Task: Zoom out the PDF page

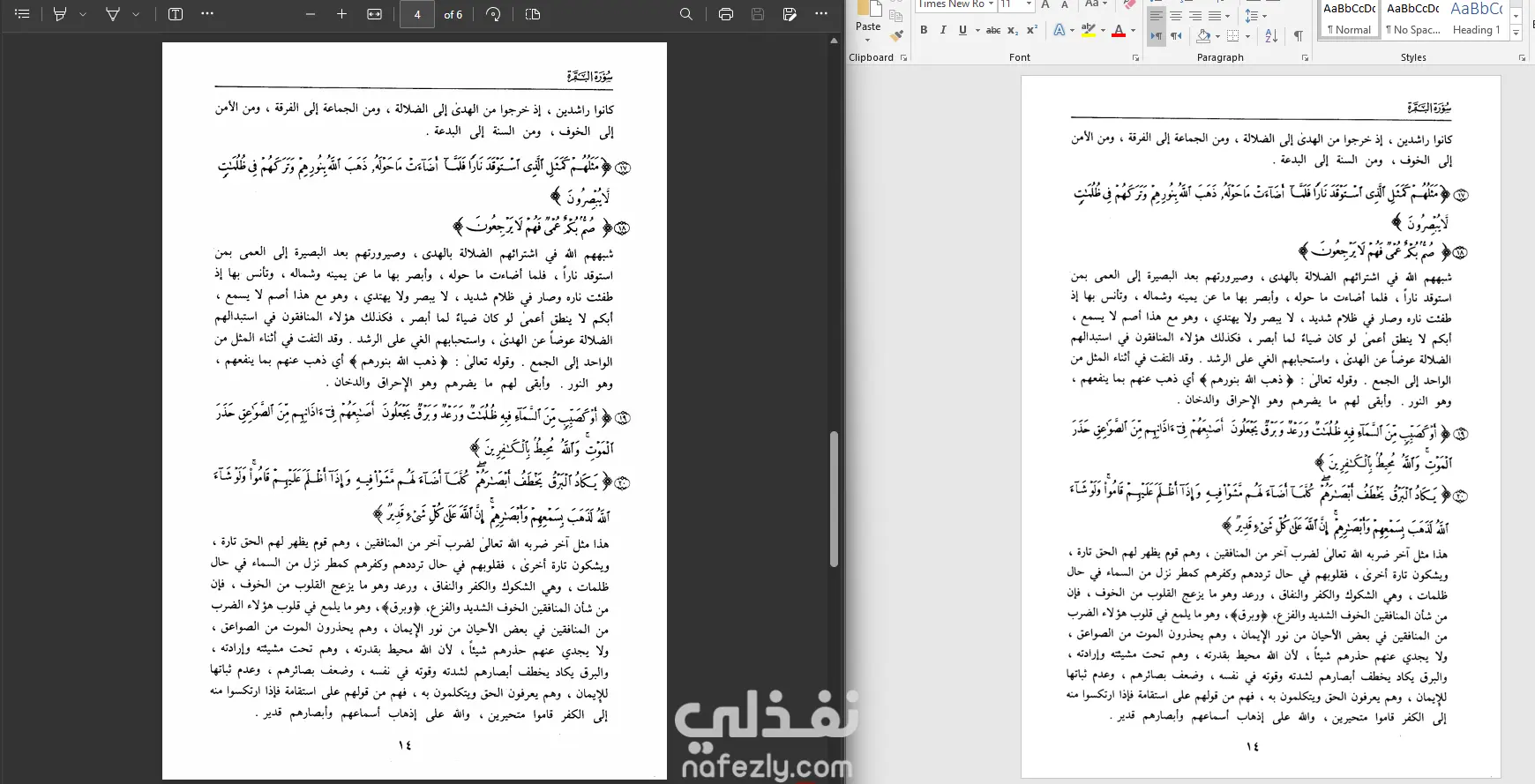Action: coord(311,14)
